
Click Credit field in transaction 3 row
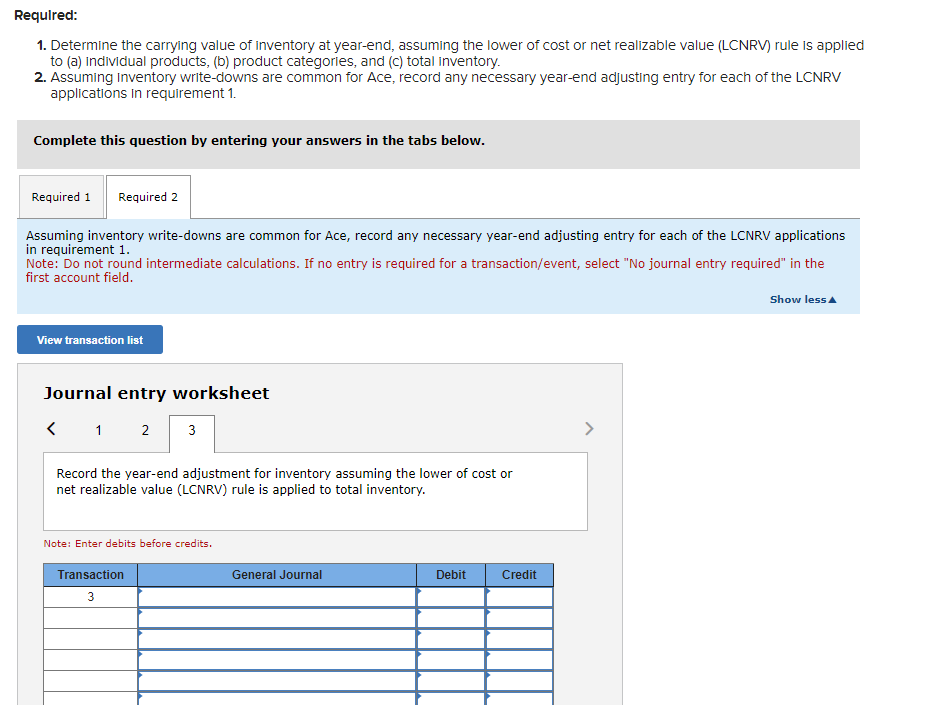point(519,597)
